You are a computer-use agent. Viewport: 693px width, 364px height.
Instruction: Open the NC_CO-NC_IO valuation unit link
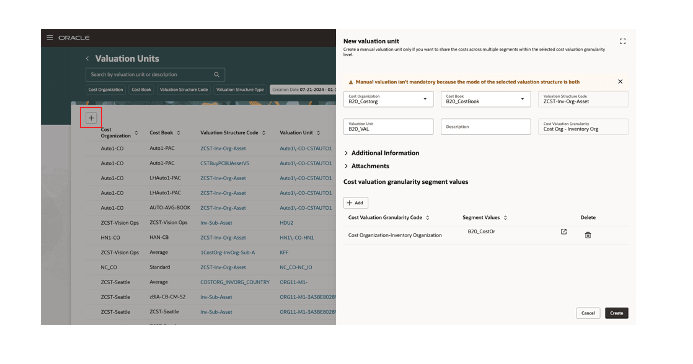coord(296,268)
